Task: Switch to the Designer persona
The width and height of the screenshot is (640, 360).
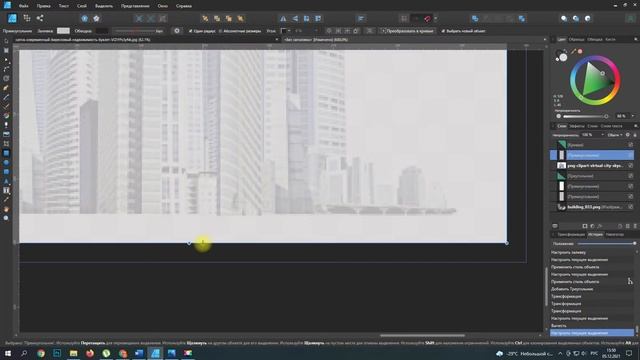Action: point(12,18)
